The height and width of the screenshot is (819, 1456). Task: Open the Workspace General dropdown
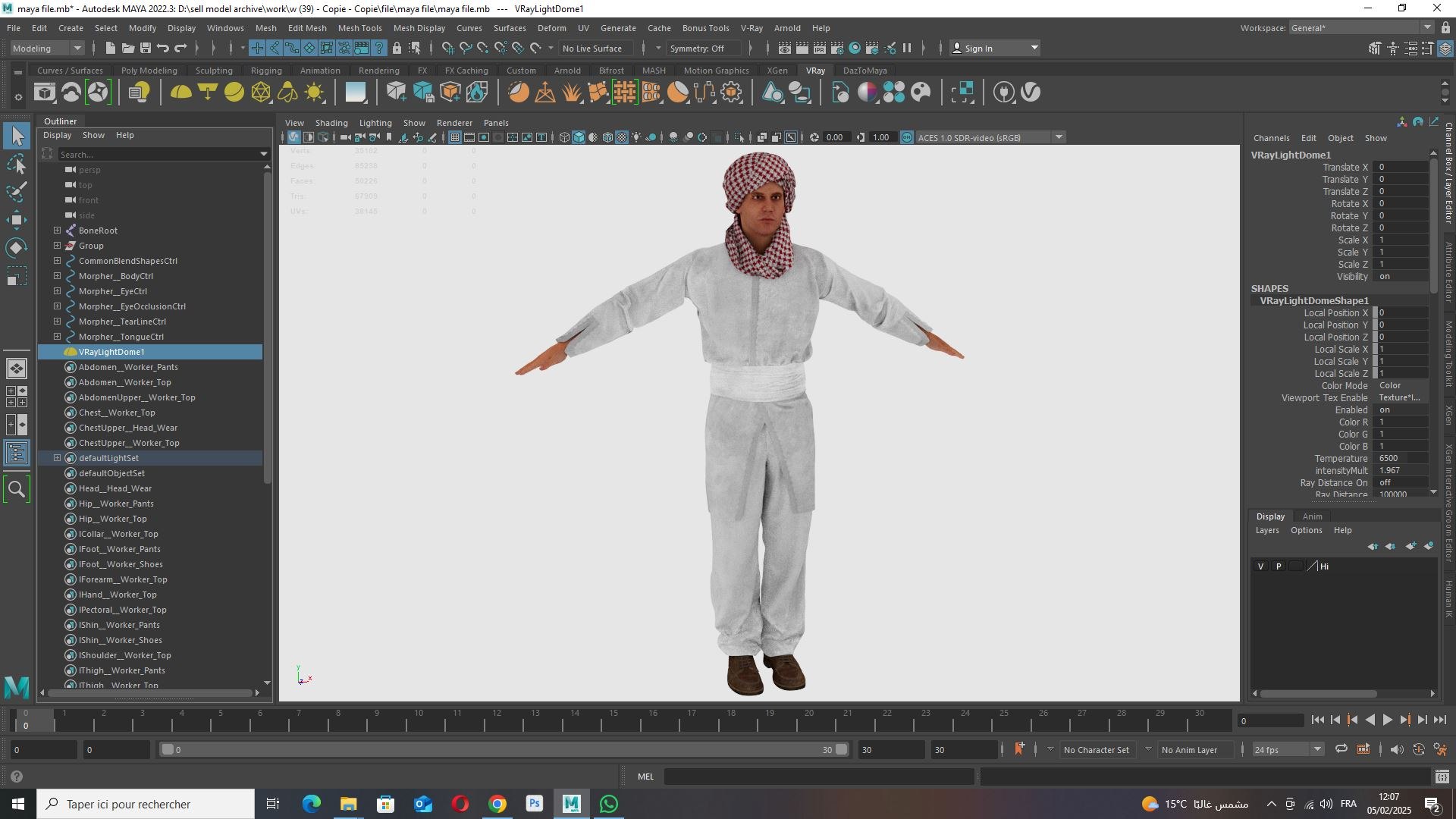click(x=1360, y=28)
